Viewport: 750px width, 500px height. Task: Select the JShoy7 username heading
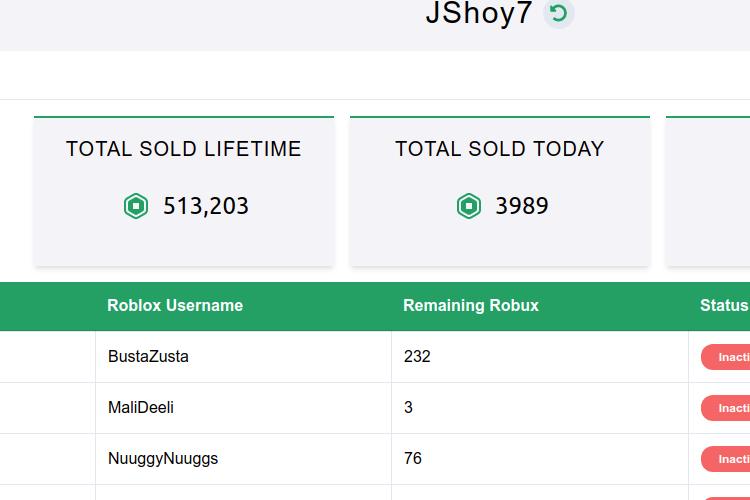479,12
